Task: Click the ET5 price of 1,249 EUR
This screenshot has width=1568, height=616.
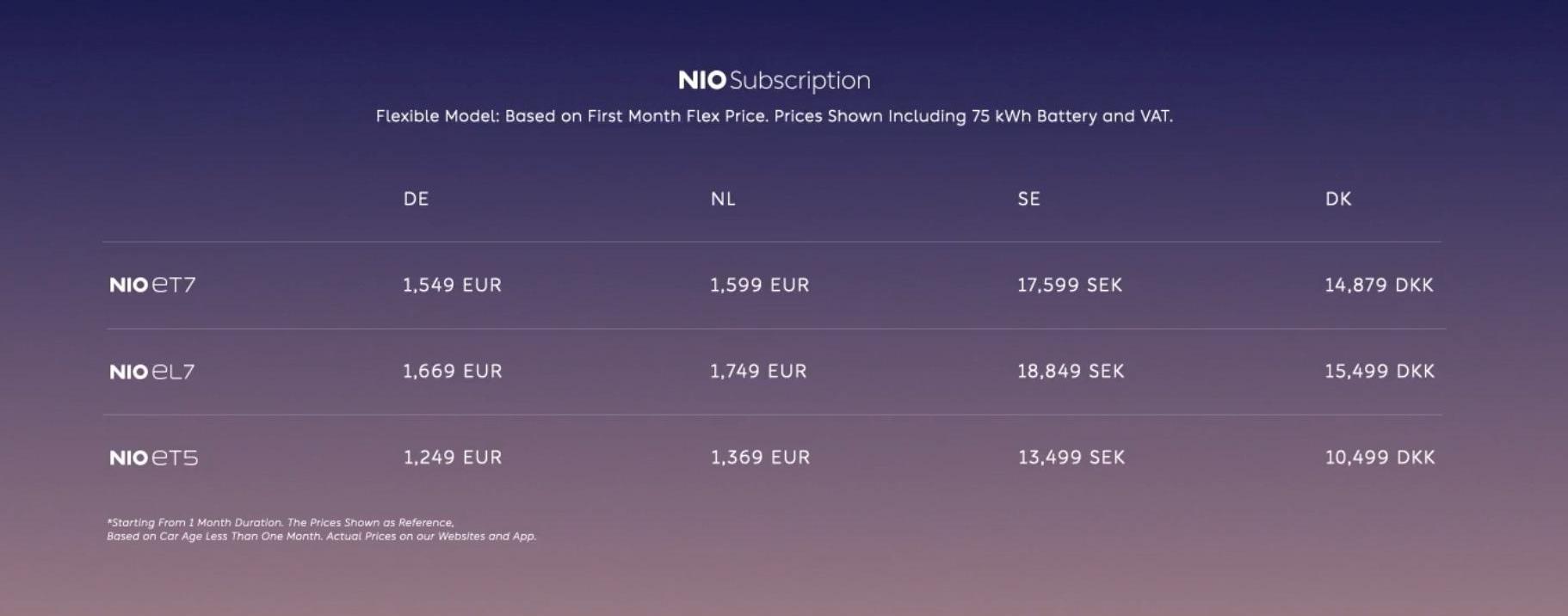Action: point(452,457)
